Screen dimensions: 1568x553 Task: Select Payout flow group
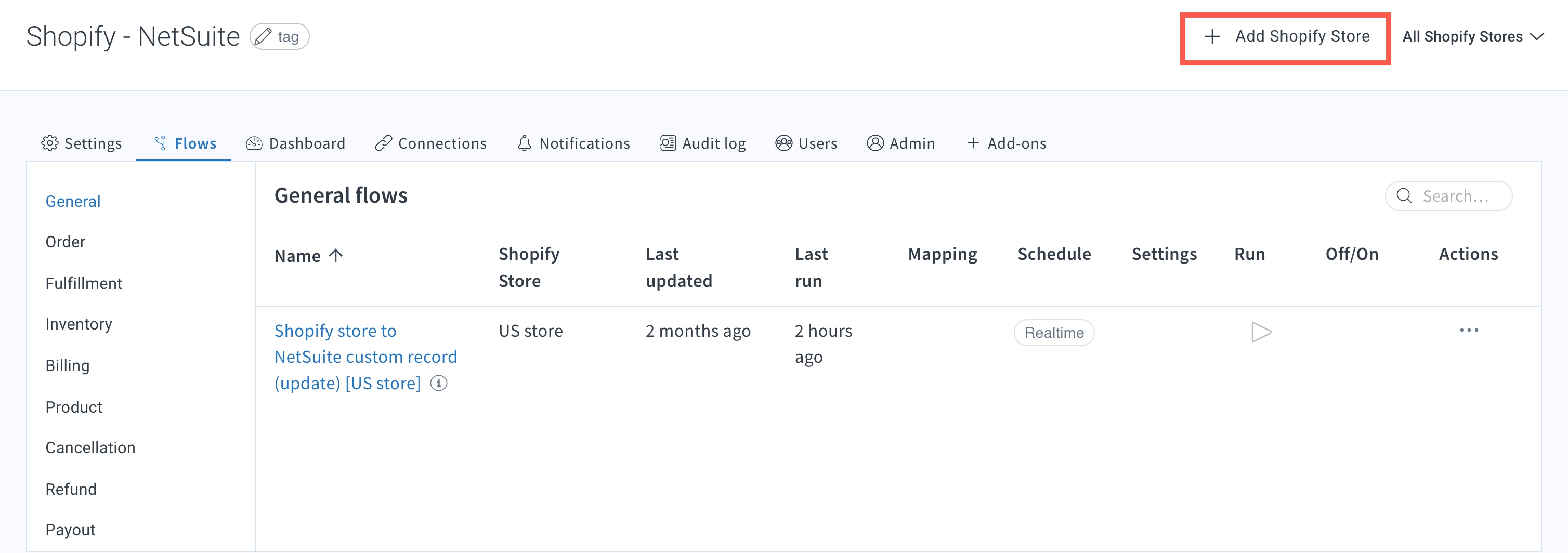[70, 530]
